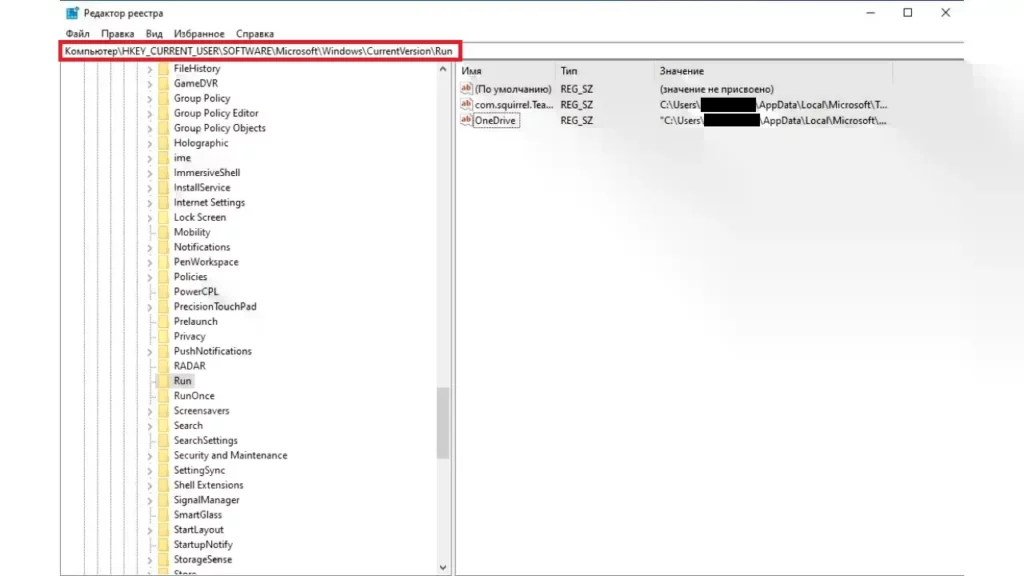Screen dimensions: 1024x576
Task: Click the Run key folder icon
Action: pos(162,381)
